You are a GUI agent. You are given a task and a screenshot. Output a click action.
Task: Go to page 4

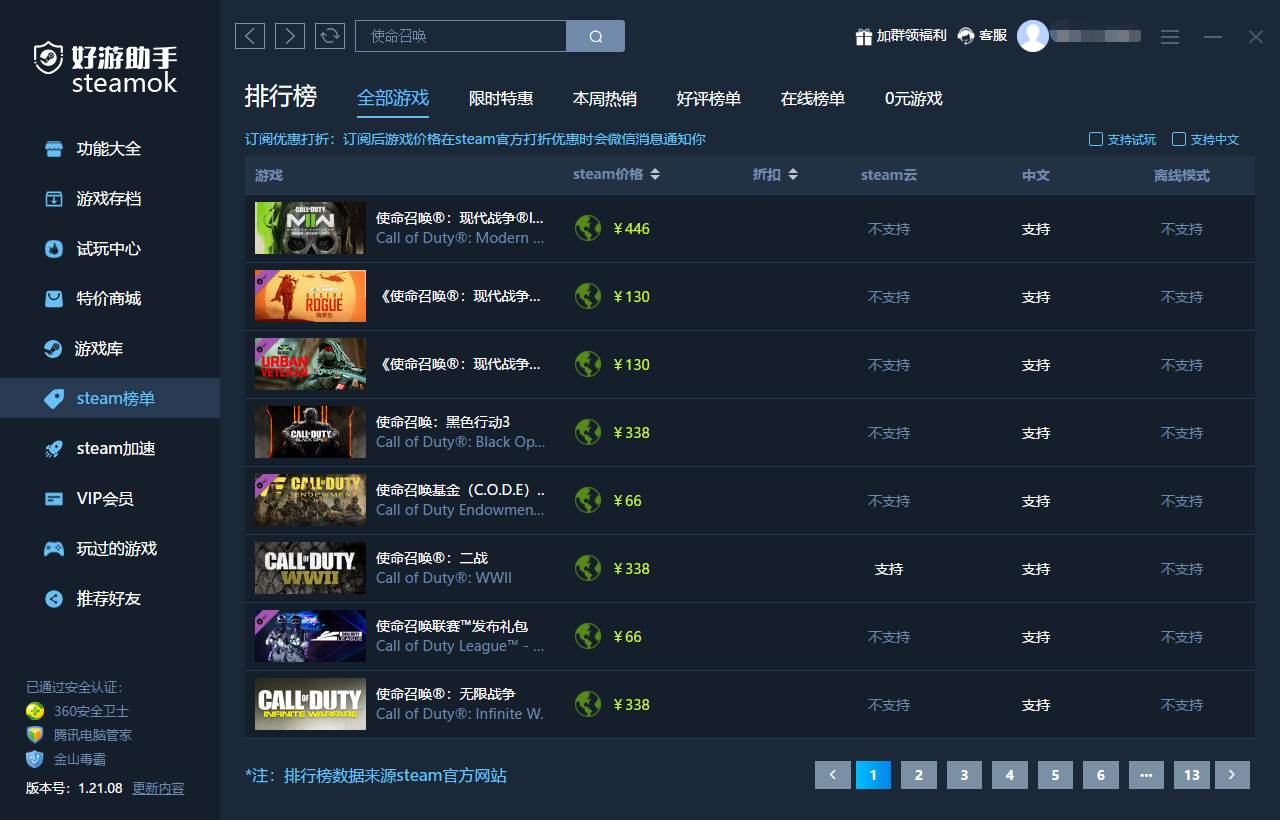click(1010, 775)
